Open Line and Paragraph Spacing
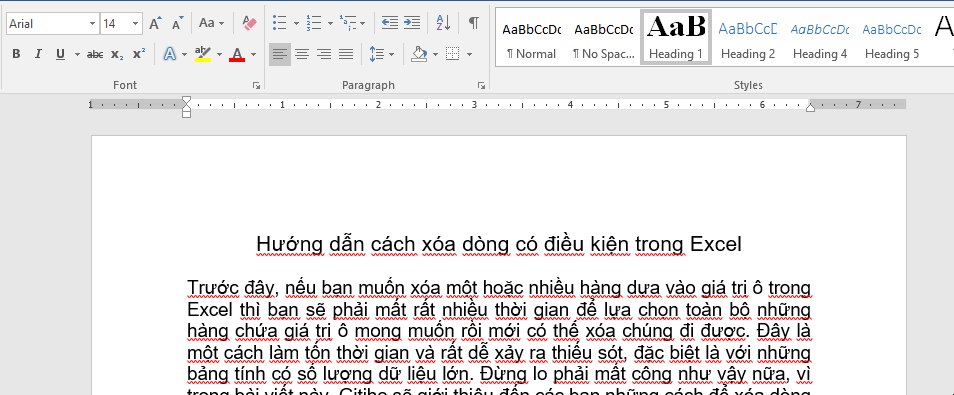Viewport: 954px width, 395px height. [x=381, y=54]
